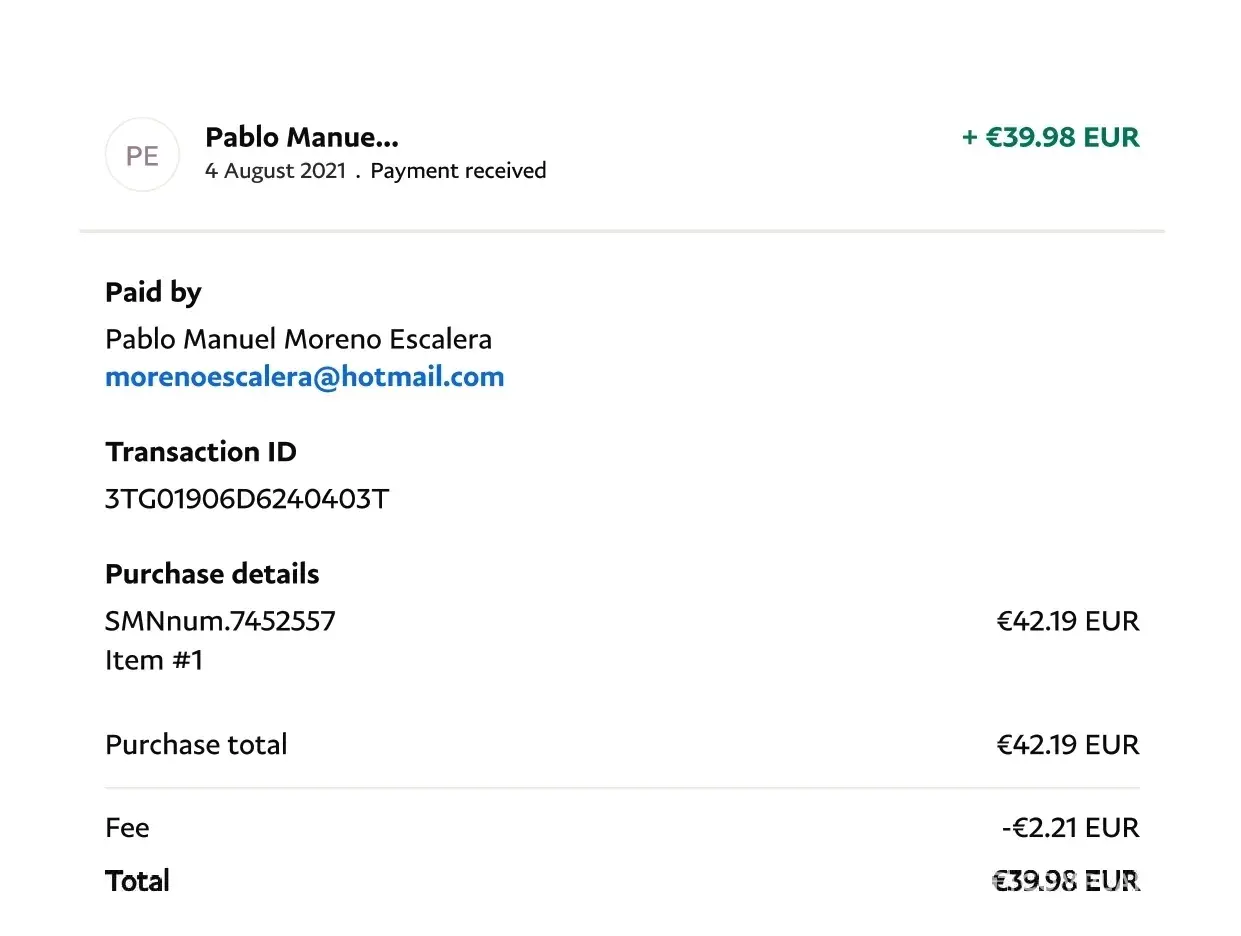This screenshot has height=936, width=1241.
Task: Select transaction ID 3TG01906D6240403T
Action: [246, 498]
